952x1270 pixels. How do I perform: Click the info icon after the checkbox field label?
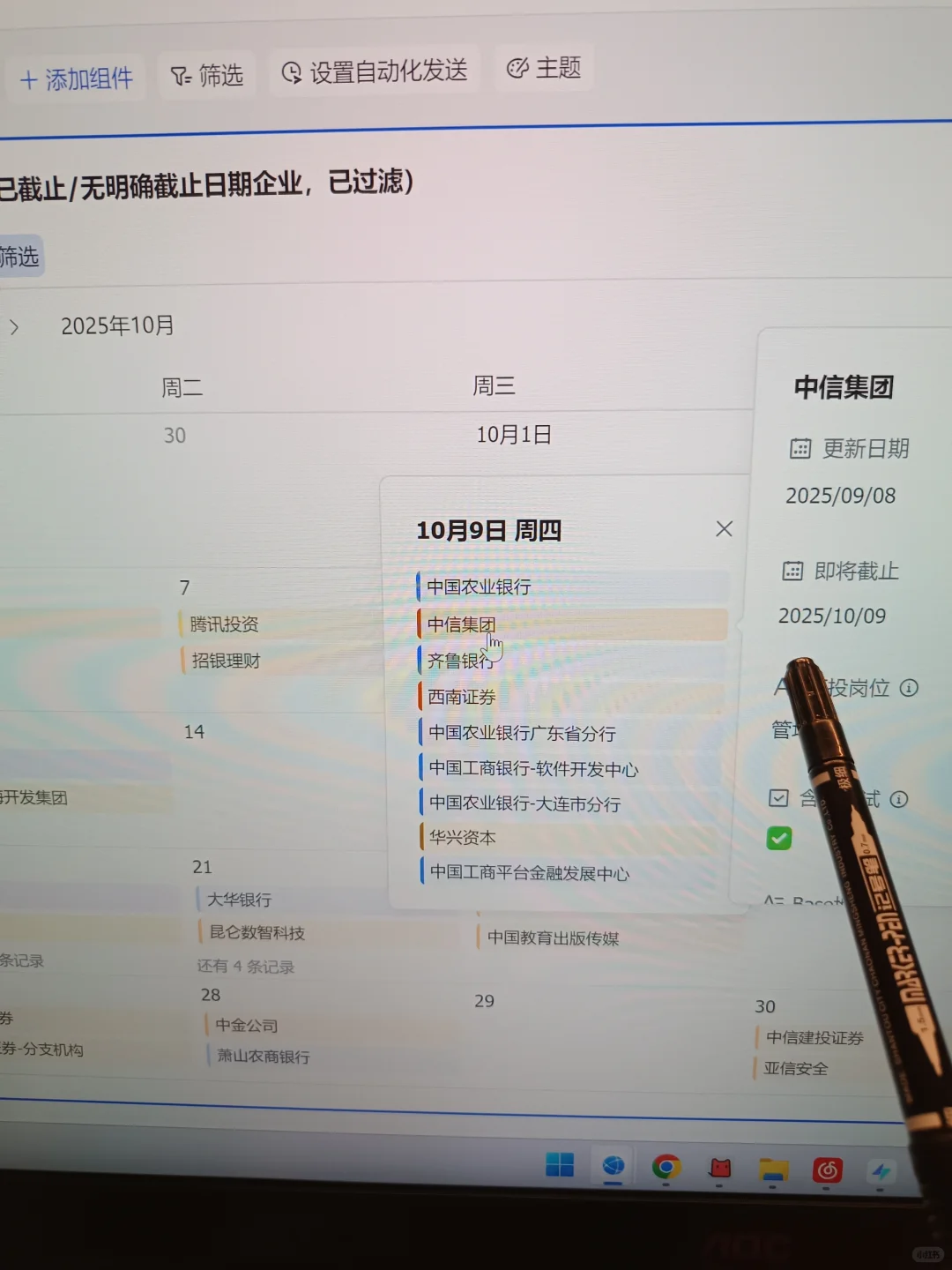899,799
